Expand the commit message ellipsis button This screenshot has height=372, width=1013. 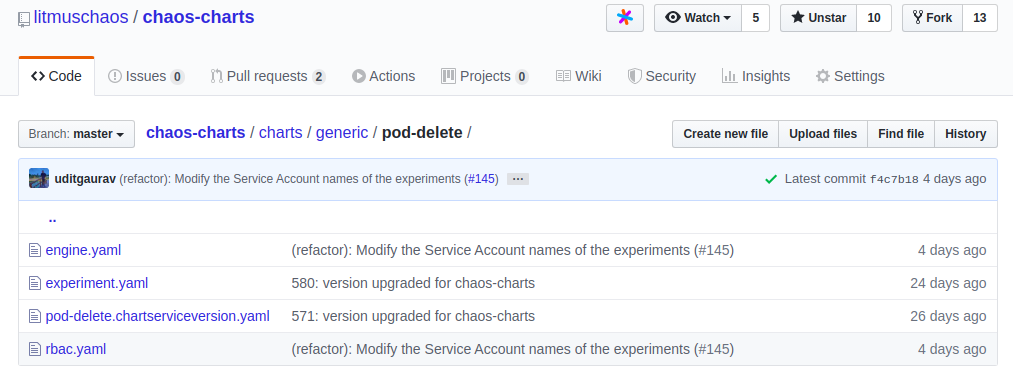pyautogui.click(x=518, y=179)
